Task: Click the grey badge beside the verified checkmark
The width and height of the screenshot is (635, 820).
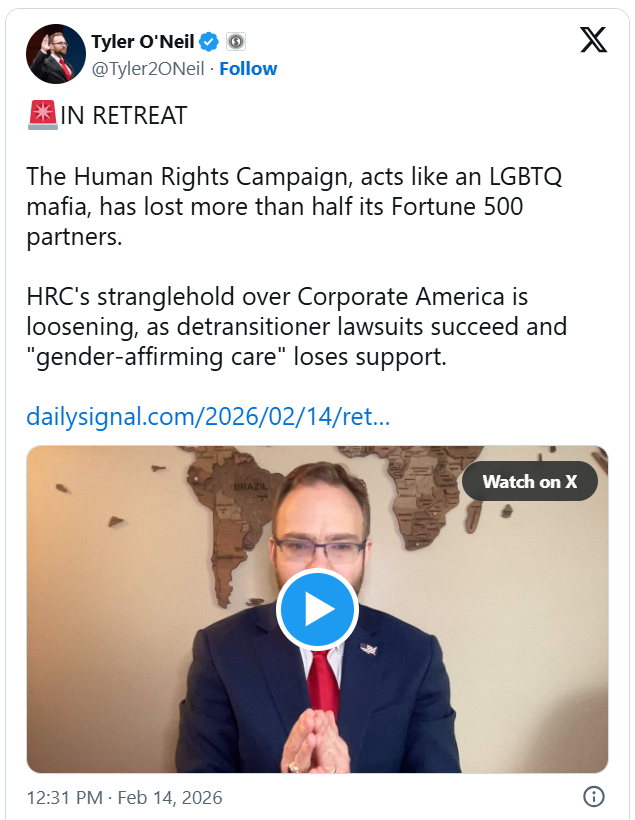Action: point(236,42)
